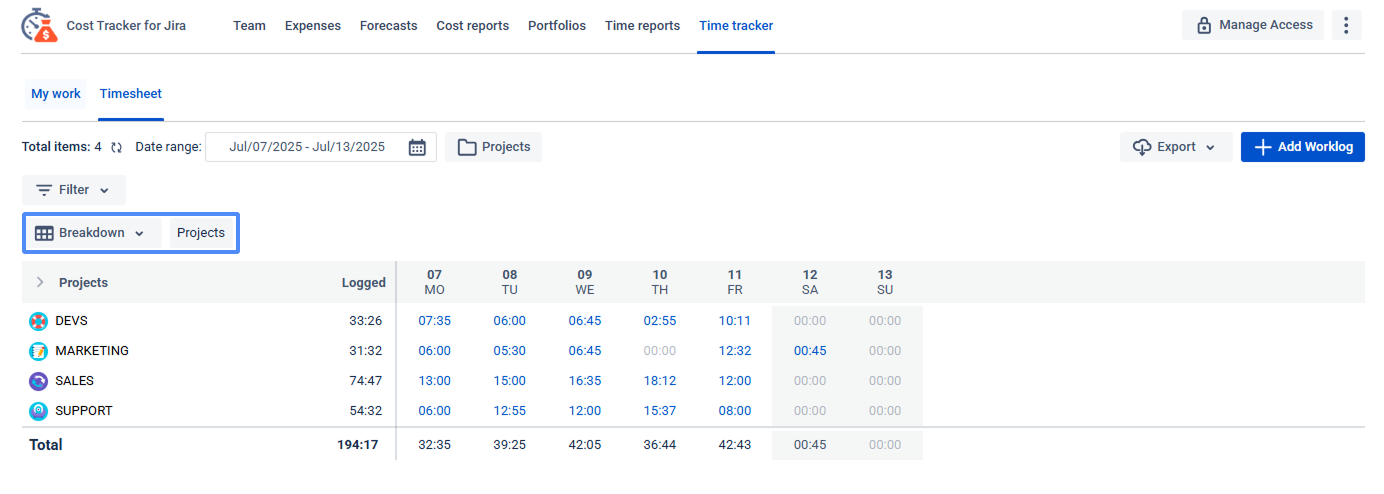This screenshot has width=1384, height=494.
Task: Click SUPPORT Tuesday time 12:55
Action: (x=510, y=411)
